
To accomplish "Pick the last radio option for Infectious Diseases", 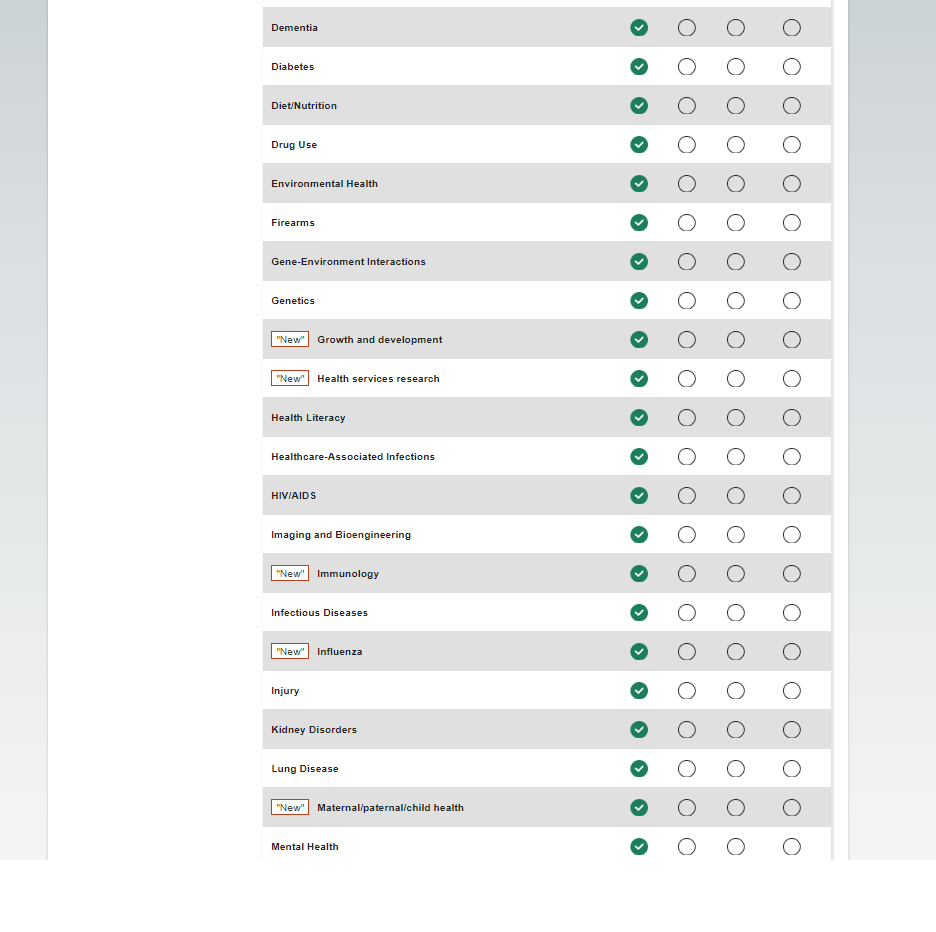I will [792, 613].
